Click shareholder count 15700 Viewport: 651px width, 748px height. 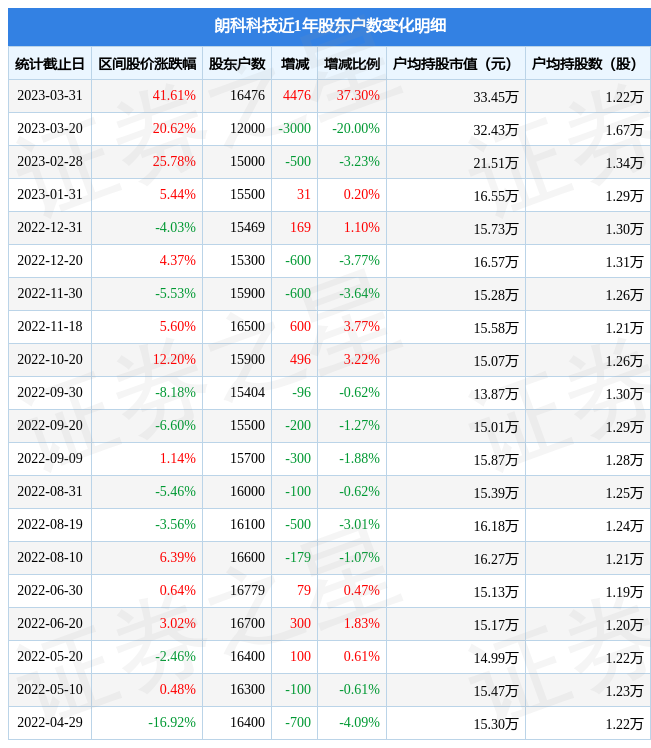tap(248, 458)
